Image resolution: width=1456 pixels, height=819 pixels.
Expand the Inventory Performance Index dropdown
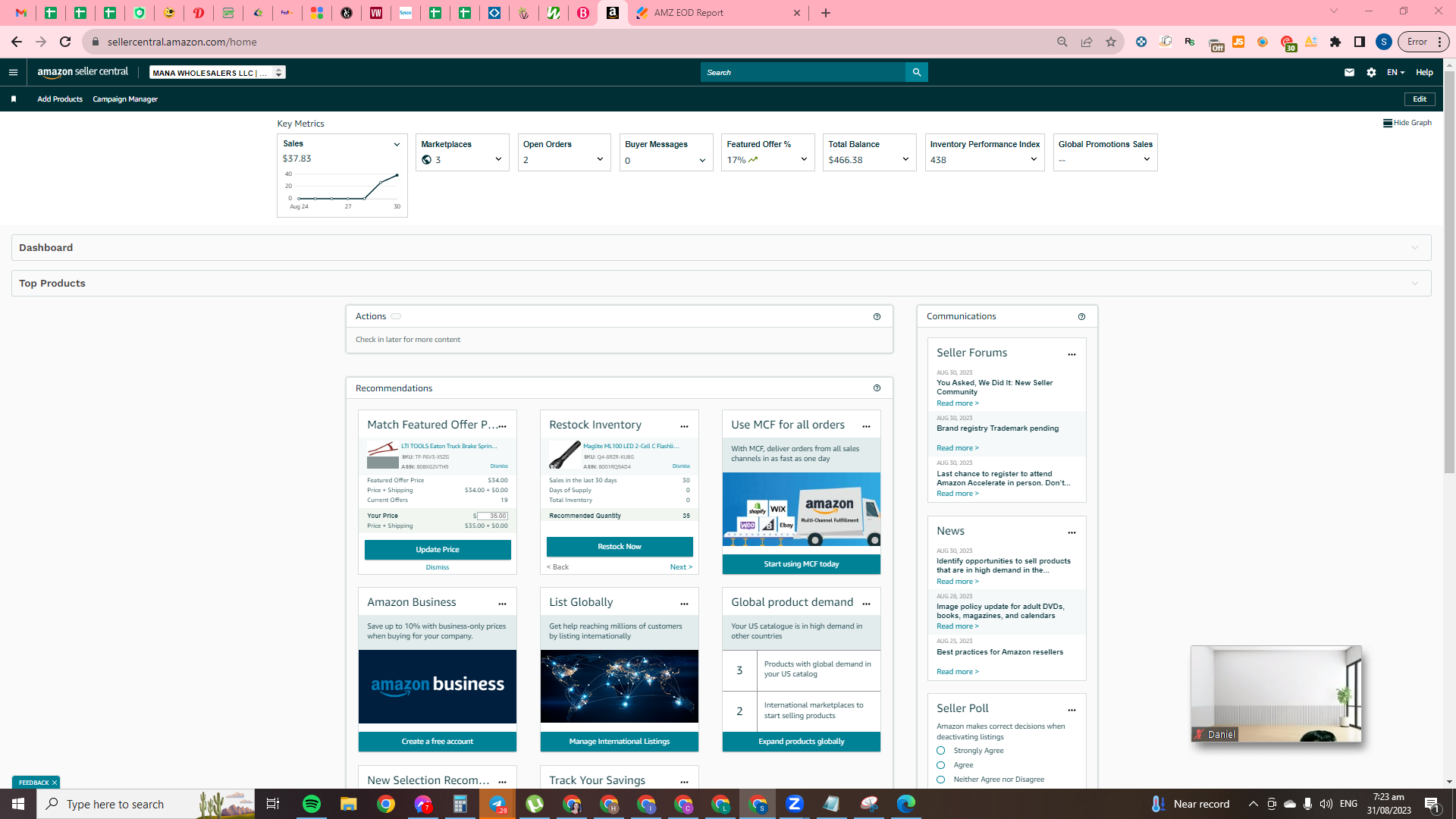tap(1034, 159)
